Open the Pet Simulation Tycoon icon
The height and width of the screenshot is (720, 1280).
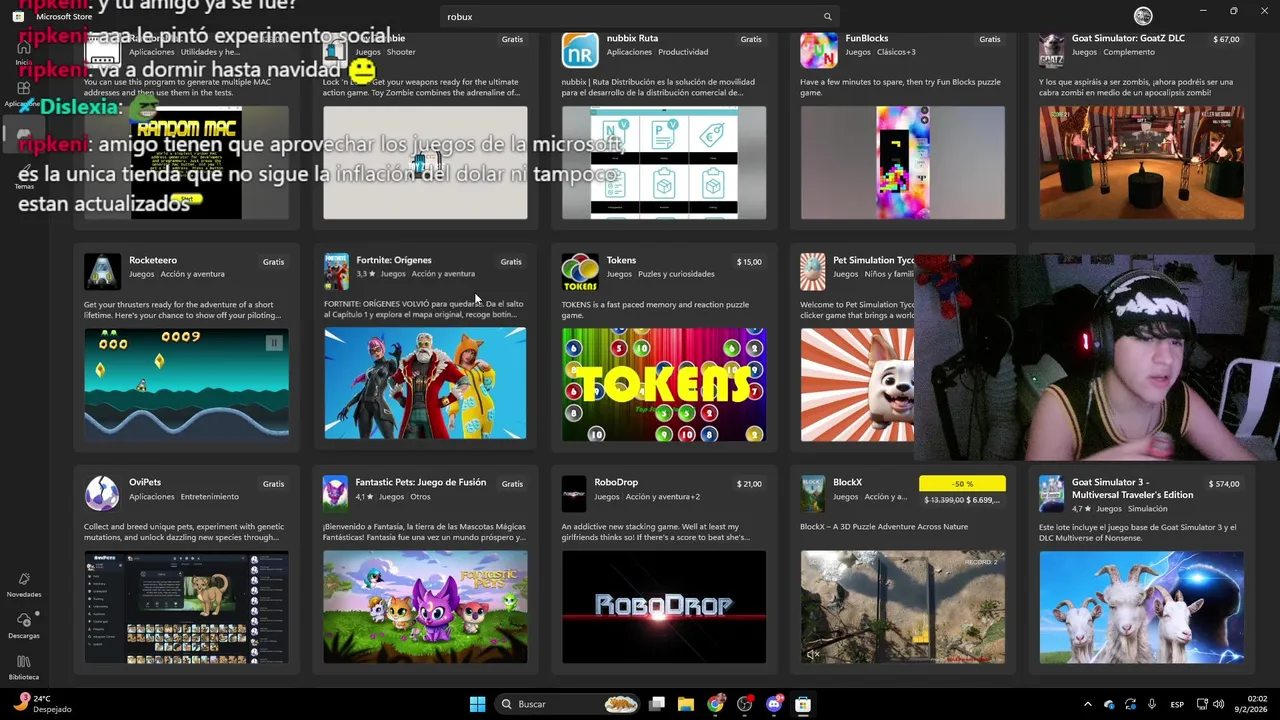click(813, 272)
